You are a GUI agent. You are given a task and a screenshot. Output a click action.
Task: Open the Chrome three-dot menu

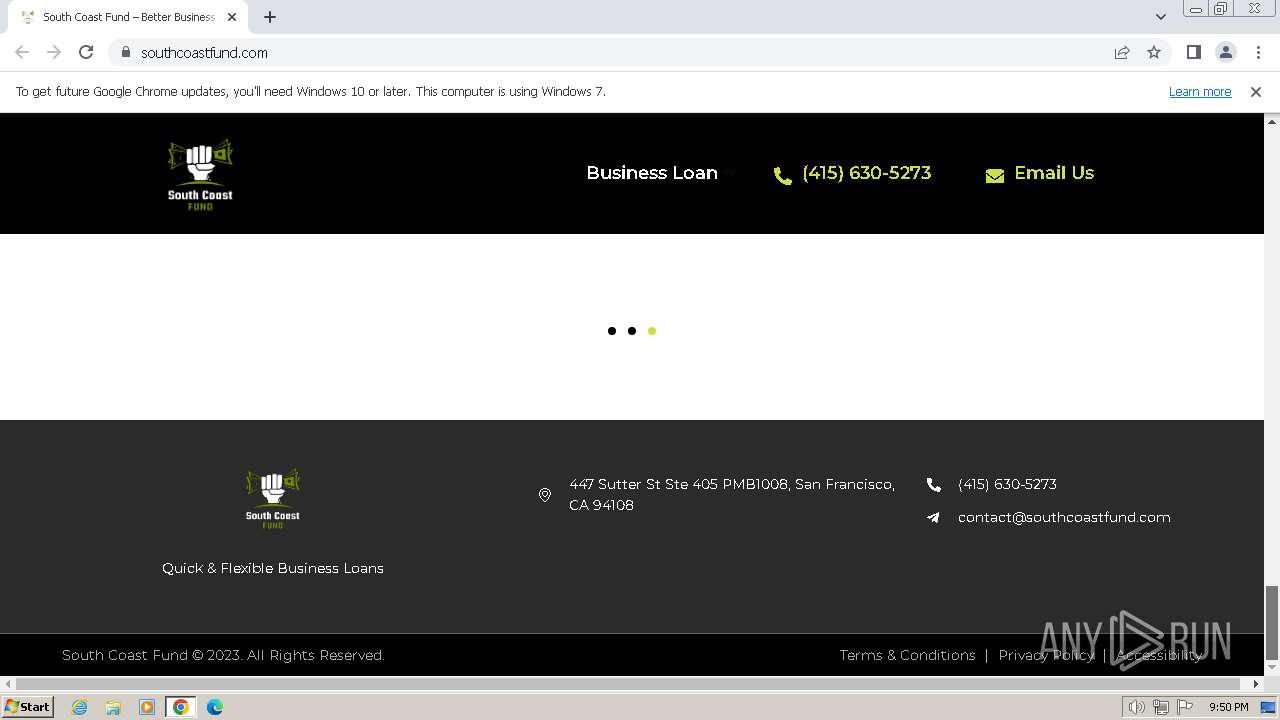pos(1258,52)
